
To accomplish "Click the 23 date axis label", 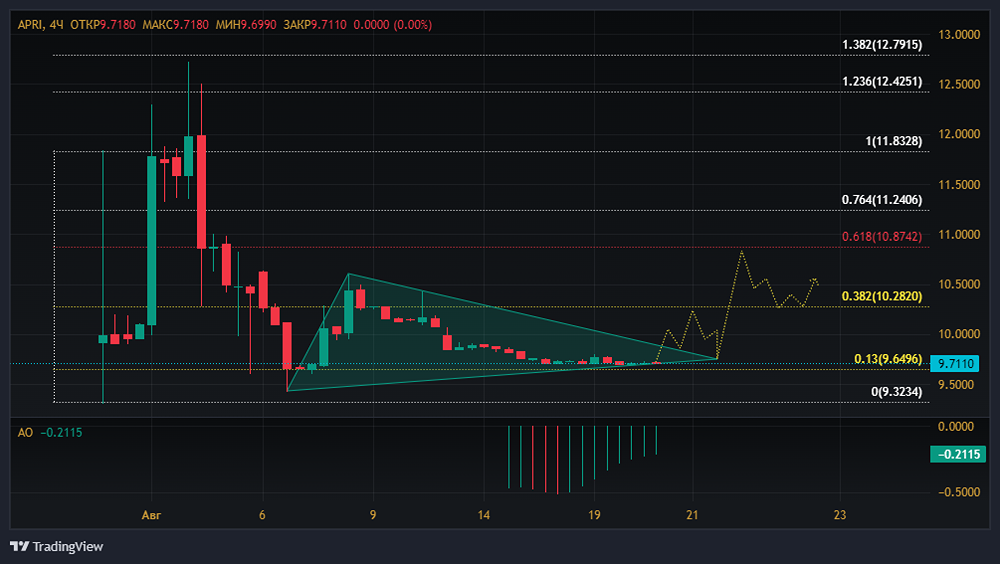I will coord(840,515).
